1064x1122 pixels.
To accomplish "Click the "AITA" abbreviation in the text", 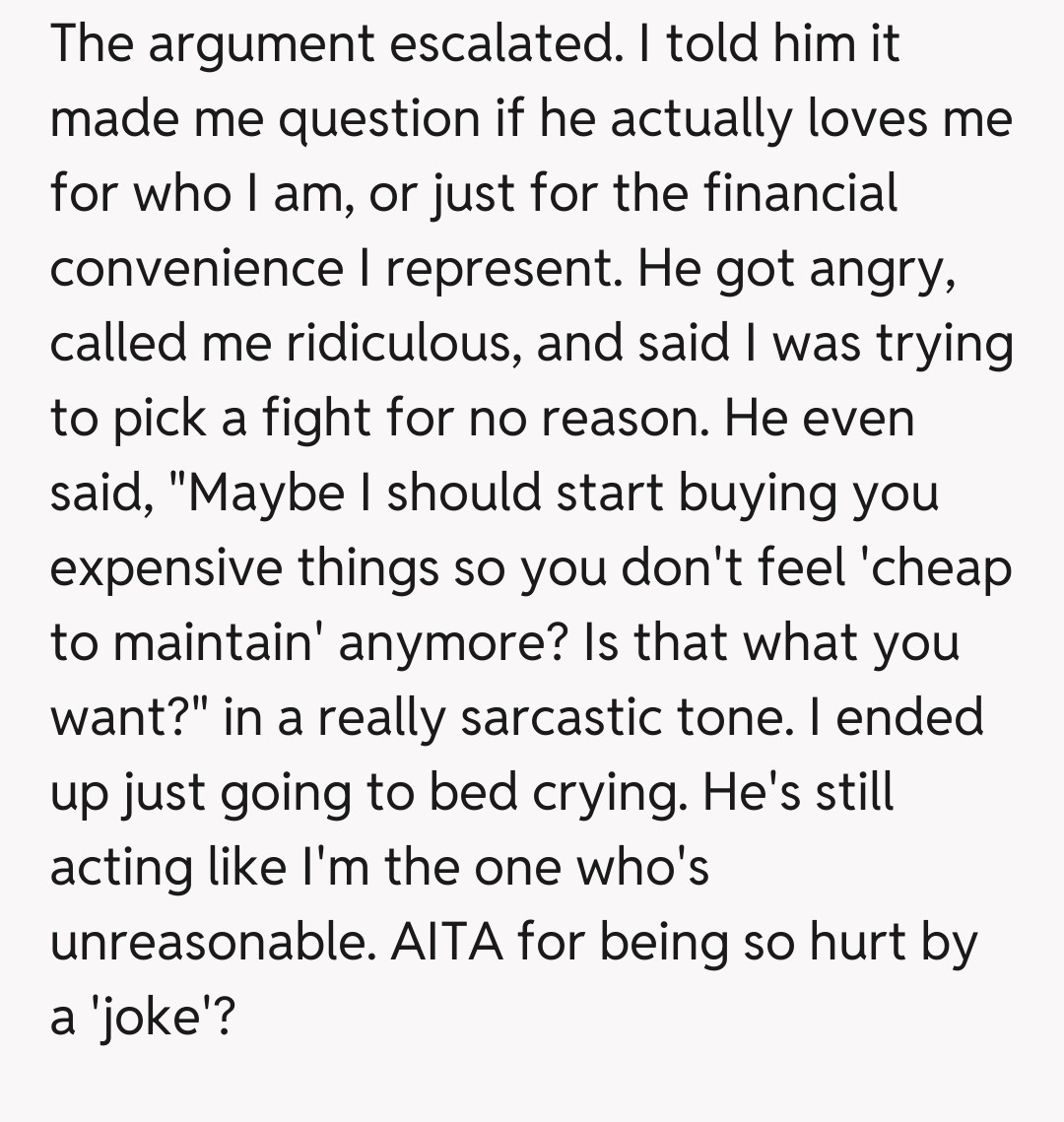I will click(448, 942).
